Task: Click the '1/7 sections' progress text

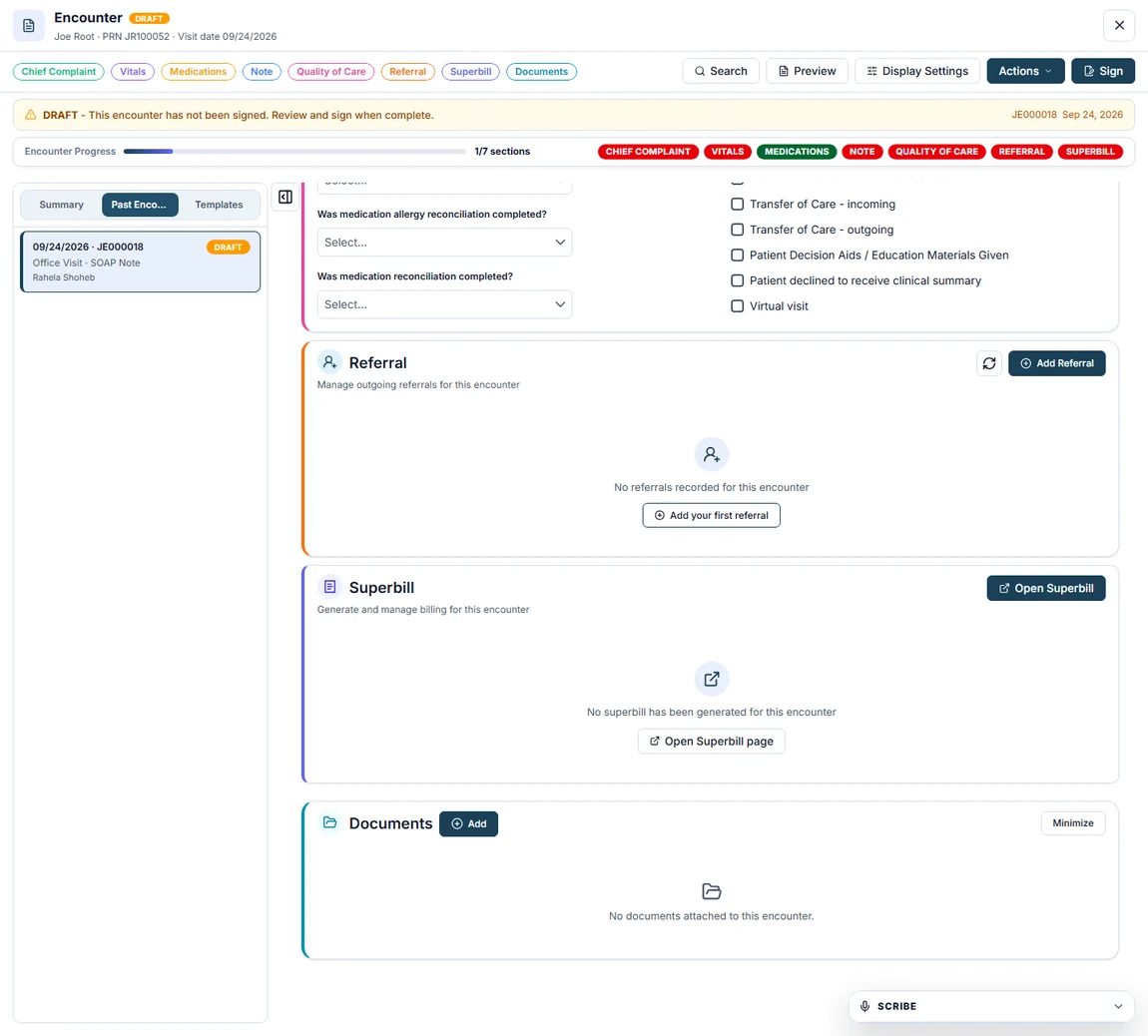Action: point(502,152)
